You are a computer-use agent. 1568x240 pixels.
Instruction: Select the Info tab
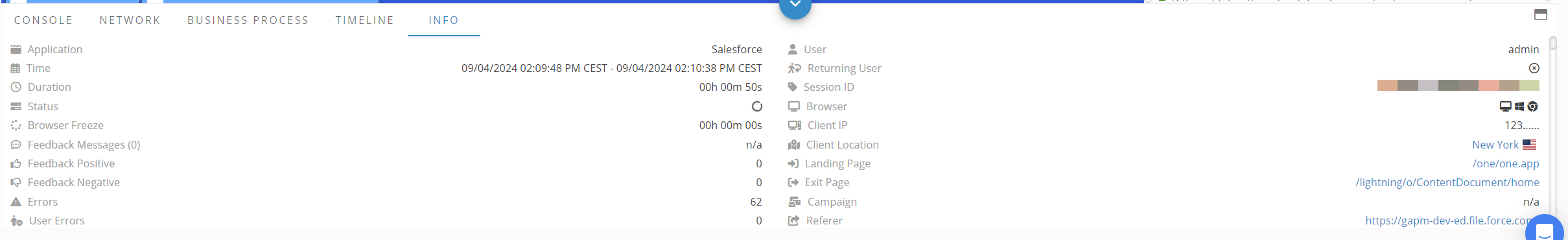(444, 20)
